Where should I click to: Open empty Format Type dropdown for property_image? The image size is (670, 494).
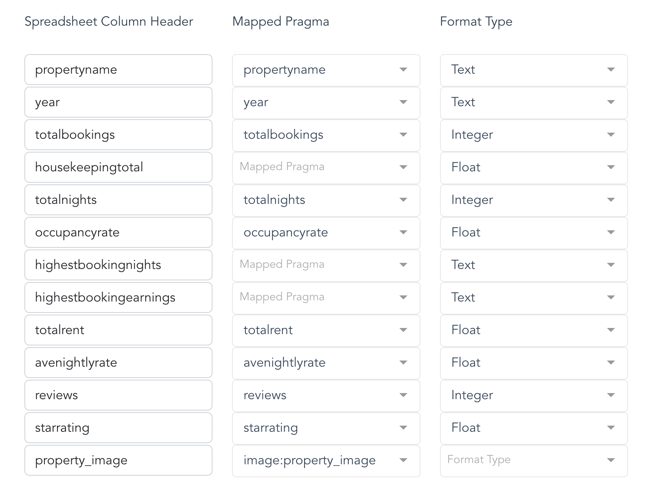(x=533, y=460)
